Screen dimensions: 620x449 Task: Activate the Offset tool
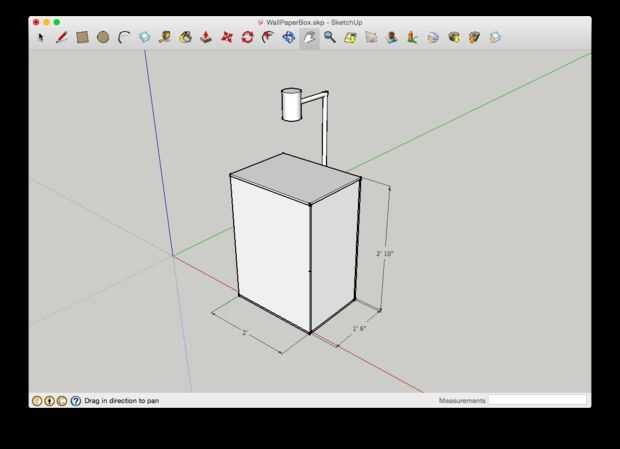point(268,38)
